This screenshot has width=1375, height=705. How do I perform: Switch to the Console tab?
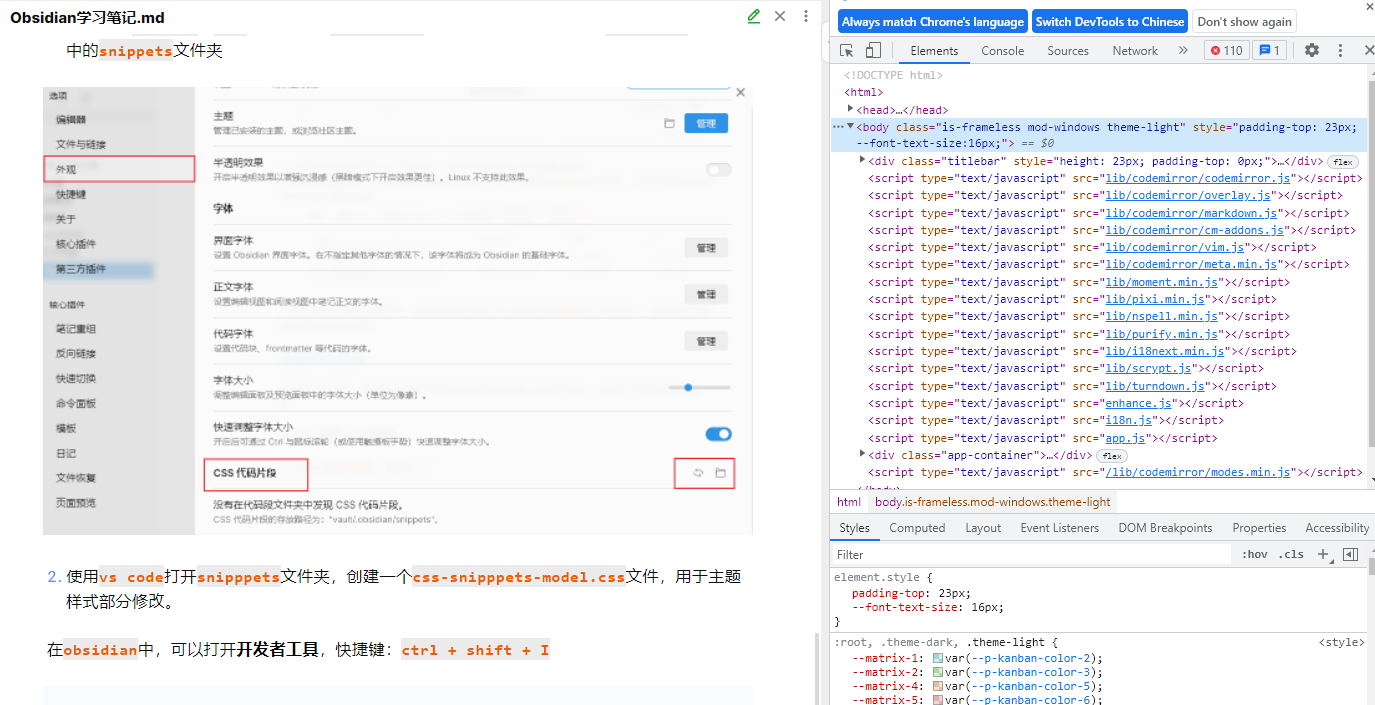[1002, 51]
